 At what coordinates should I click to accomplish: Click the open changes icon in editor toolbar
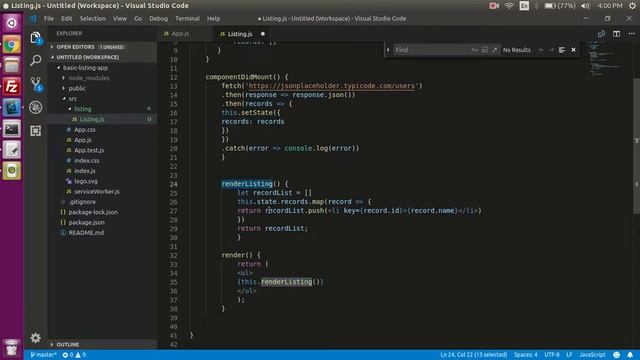pos(601,34)
